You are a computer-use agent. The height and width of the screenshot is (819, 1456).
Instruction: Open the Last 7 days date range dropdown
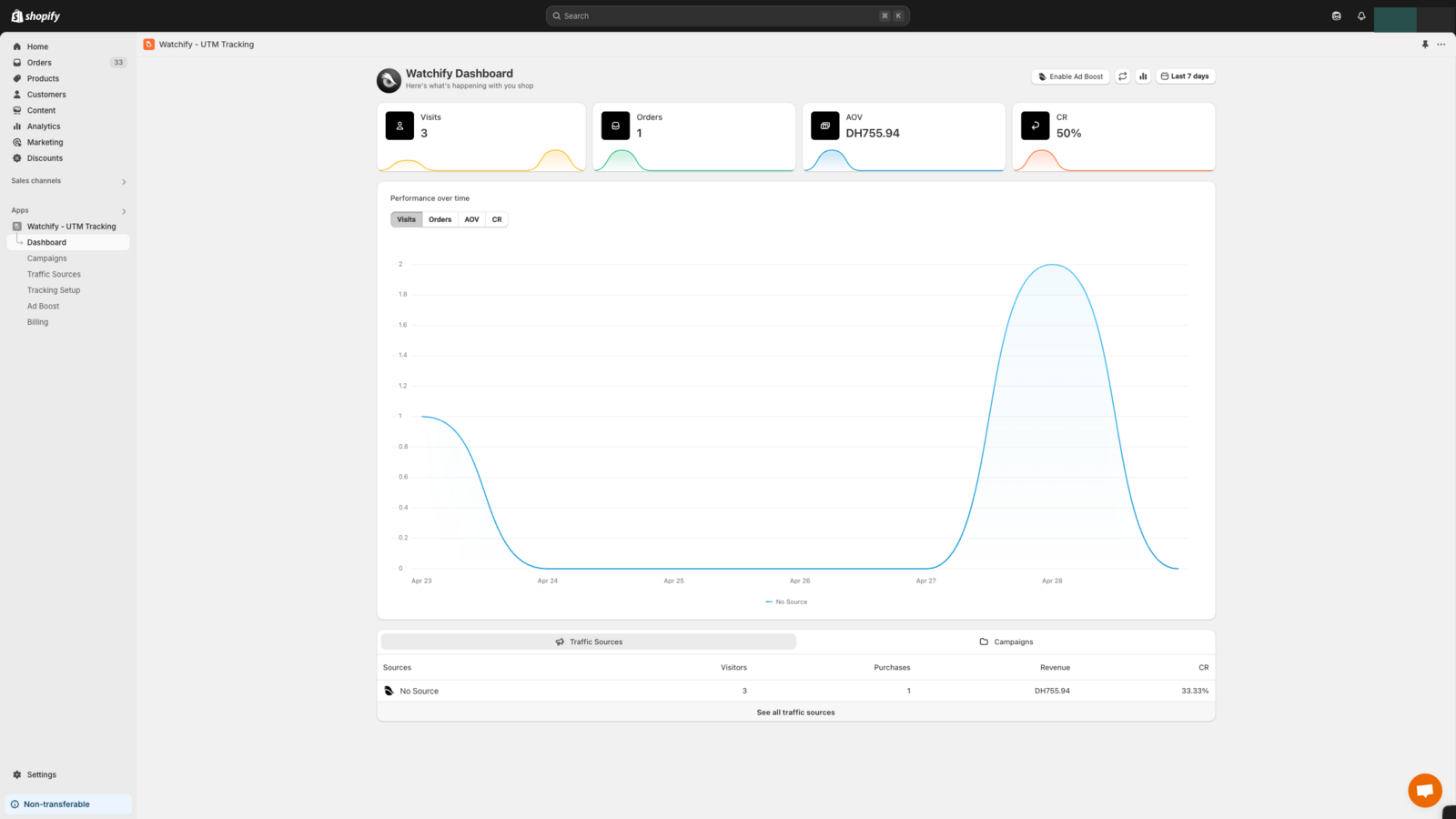tap(1185, 76)
